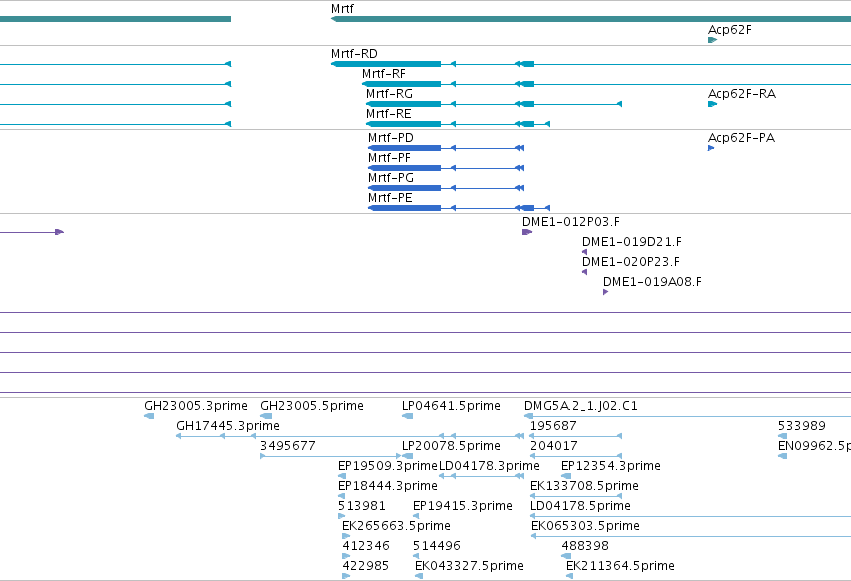This screenshot has height=581, width=851.
Task: Click the Acp62F gene label
Action: (729, 30)
